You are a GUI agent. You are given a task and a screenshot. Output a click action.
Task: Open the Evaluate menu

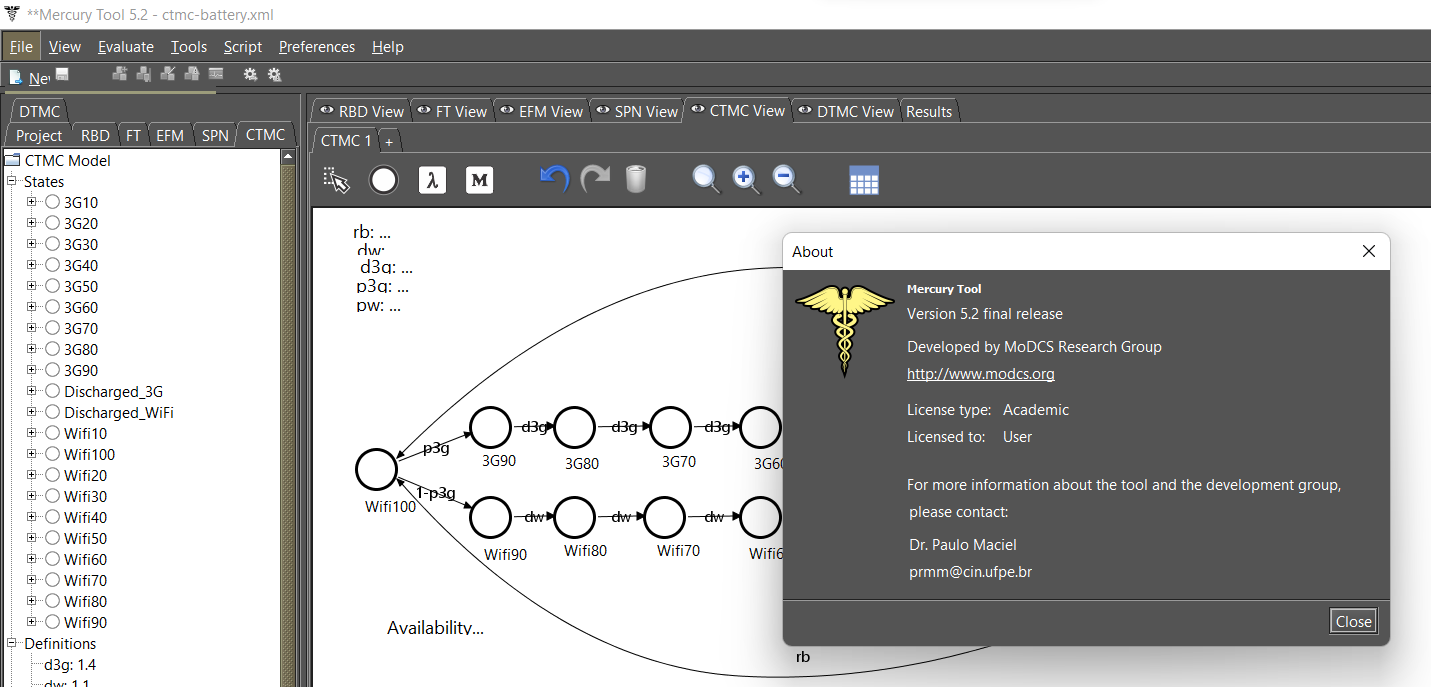pyautogui.click(x=126, y=46)
